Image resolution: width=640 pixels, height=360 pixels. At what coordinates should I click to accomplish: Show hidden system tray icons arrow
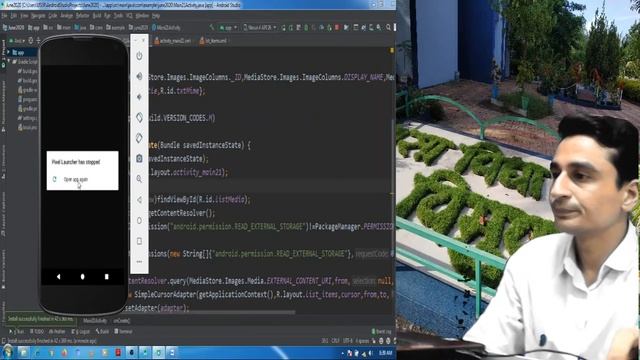tap(342, 353)
